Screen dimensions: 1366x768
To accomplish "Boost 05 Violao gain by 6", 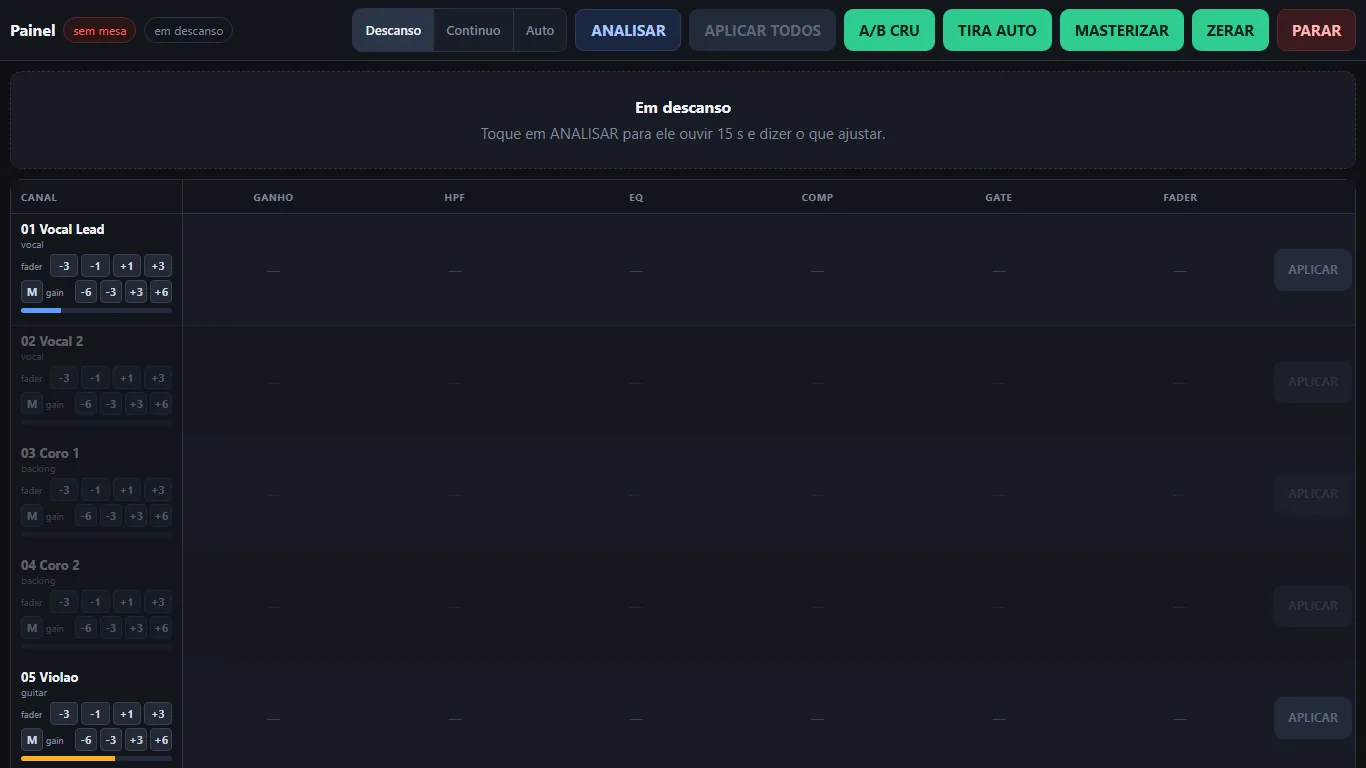I will 160,740.
